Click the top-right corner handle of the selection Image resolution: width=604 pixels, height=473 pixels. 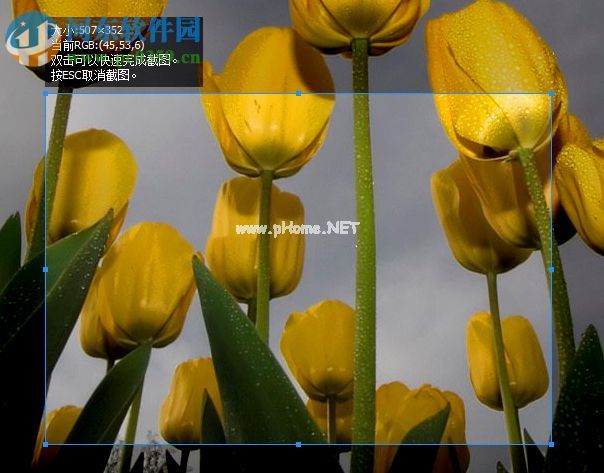pos(552,94)
